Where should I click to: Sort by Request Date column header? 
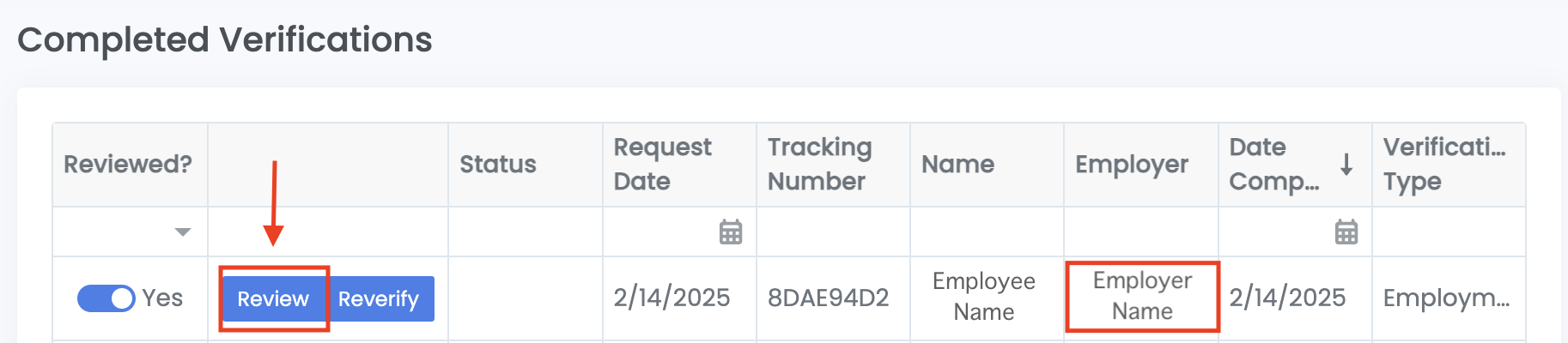(x=662, y=164)
